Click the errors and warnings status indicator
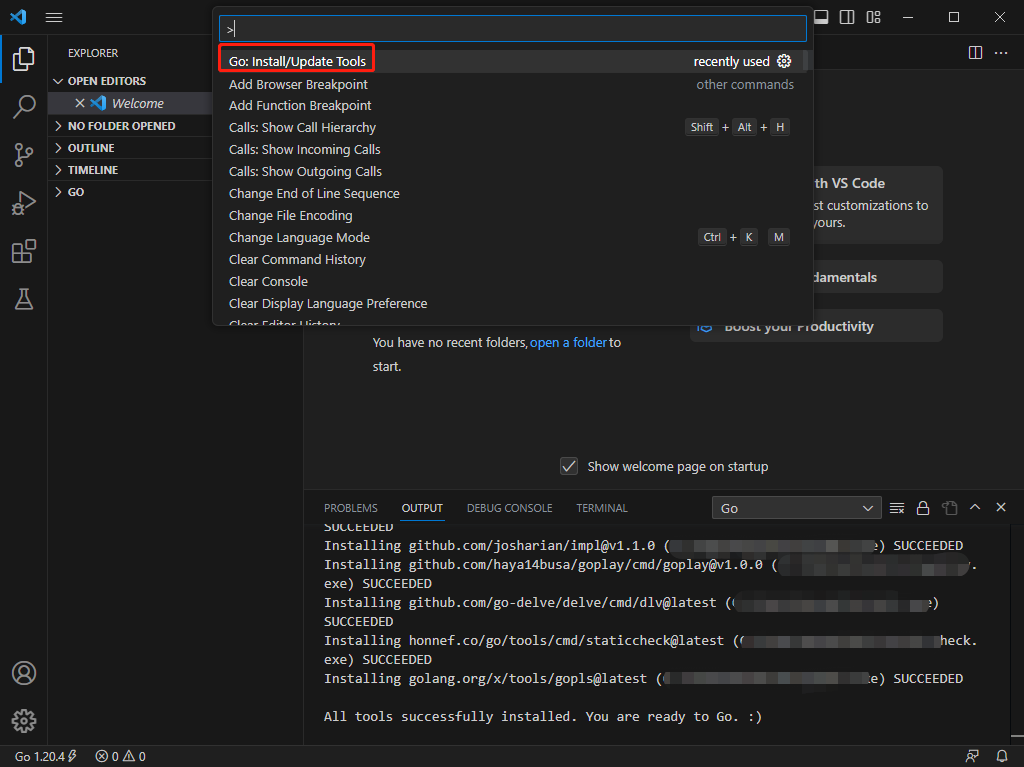Viewport: 1024px width, 767px height. 121,757
